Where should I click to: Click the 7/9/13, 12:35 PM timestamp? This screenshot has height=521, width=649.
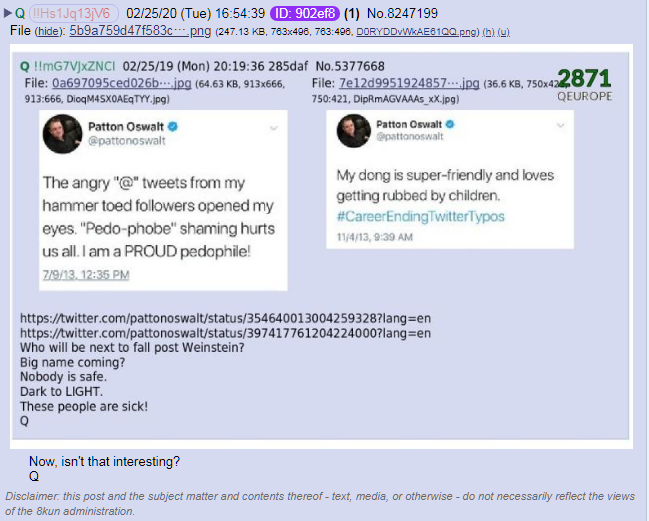(86, 275)
